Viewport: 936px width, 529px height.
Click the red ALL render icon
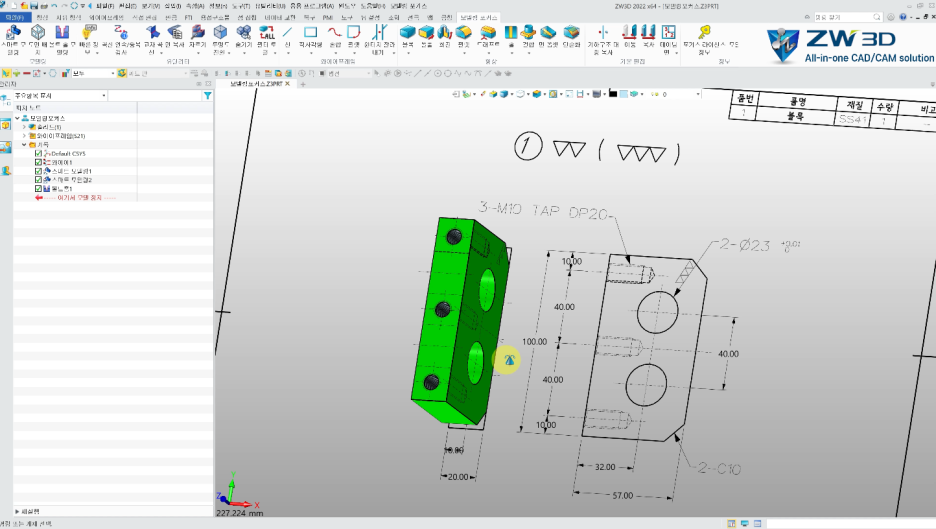266,33
